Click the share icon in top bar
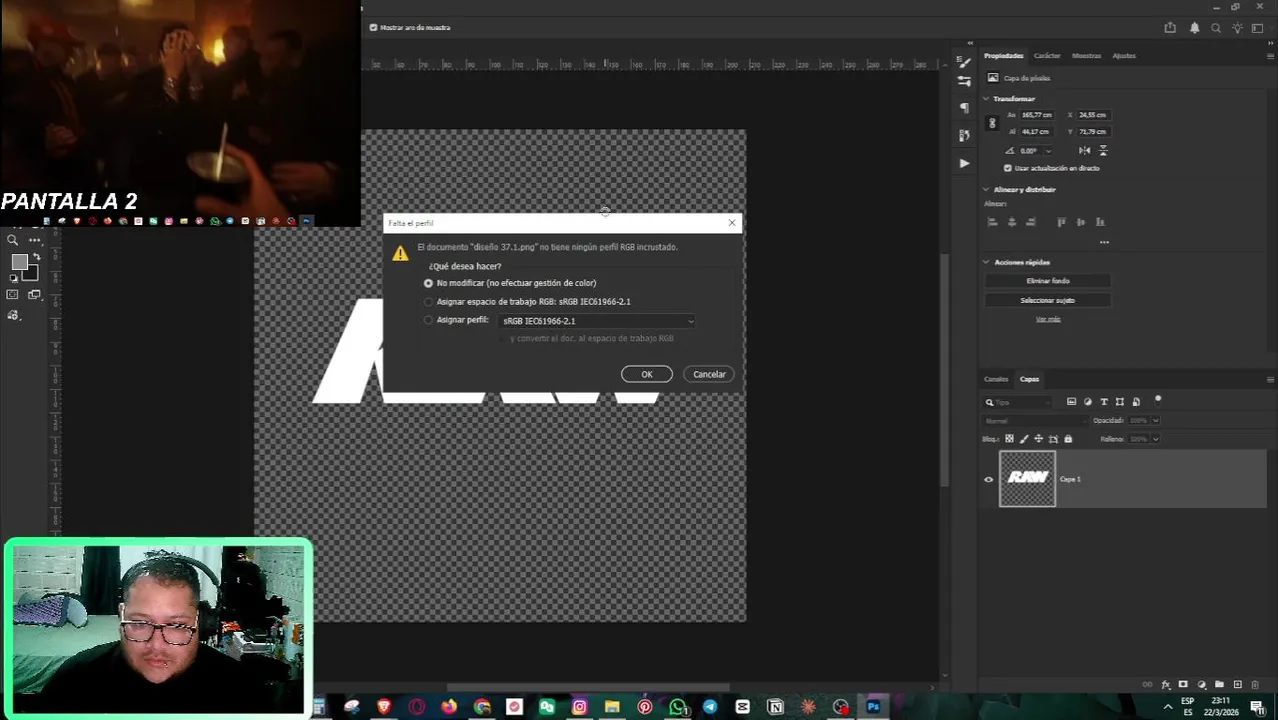The height and width of the screenshot is (720, 1278). 1170,28
